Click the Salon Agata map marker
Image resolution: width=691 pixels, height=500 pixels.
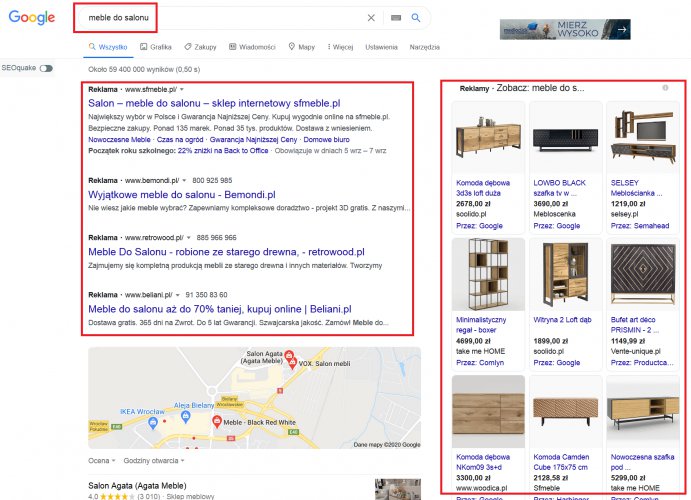[x=289, y=356]
